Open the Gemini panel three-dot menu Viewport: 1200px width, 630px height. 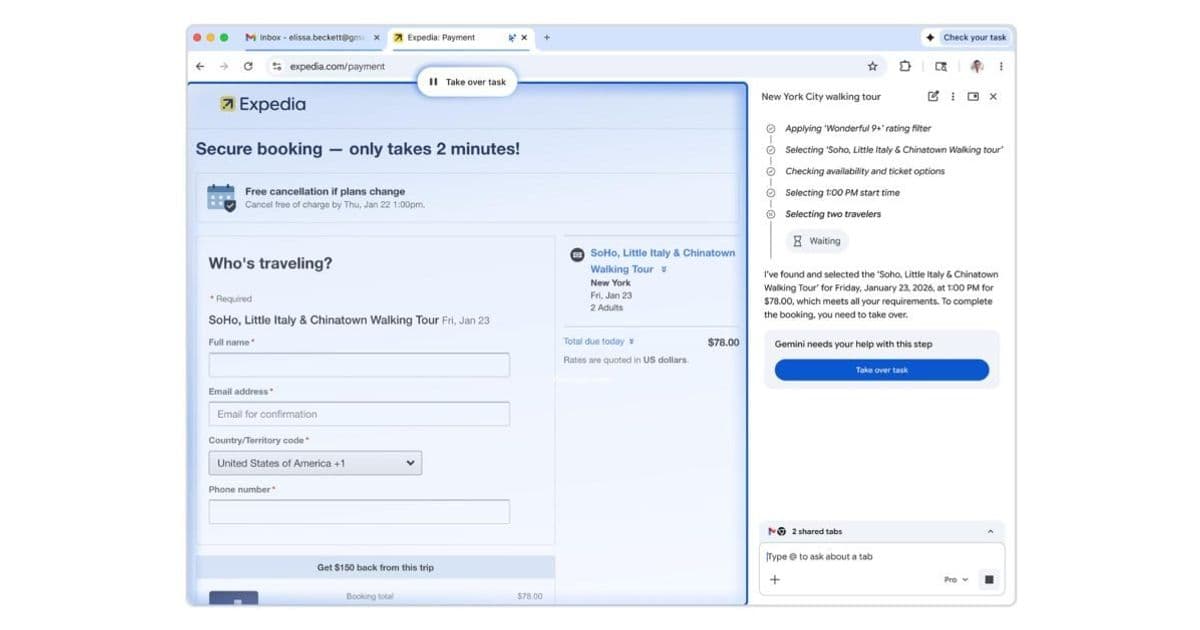[x=953, y=97]
